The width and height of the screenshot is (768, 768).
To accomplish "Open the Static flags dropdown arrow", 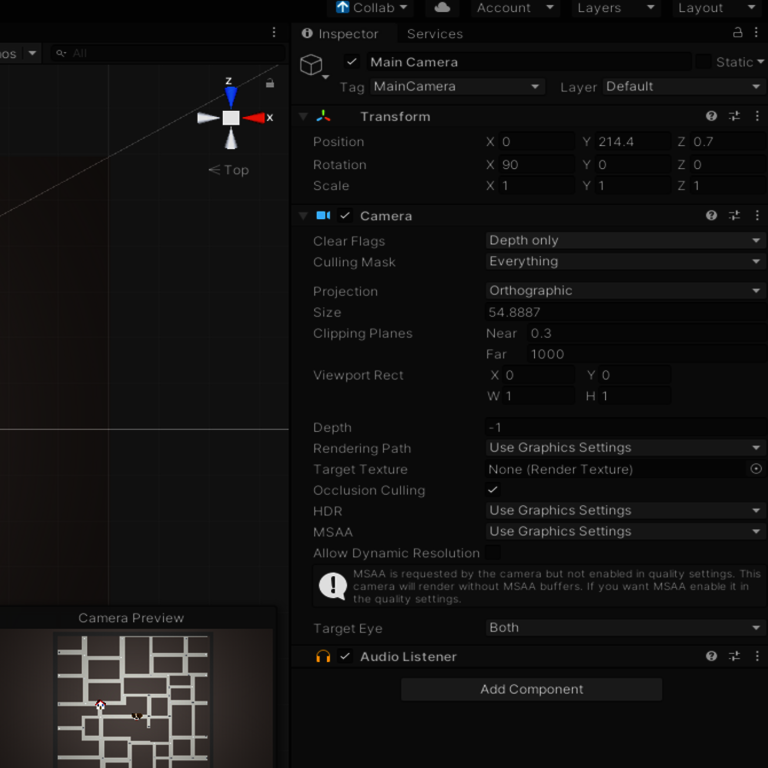I will tap(761, 62).
